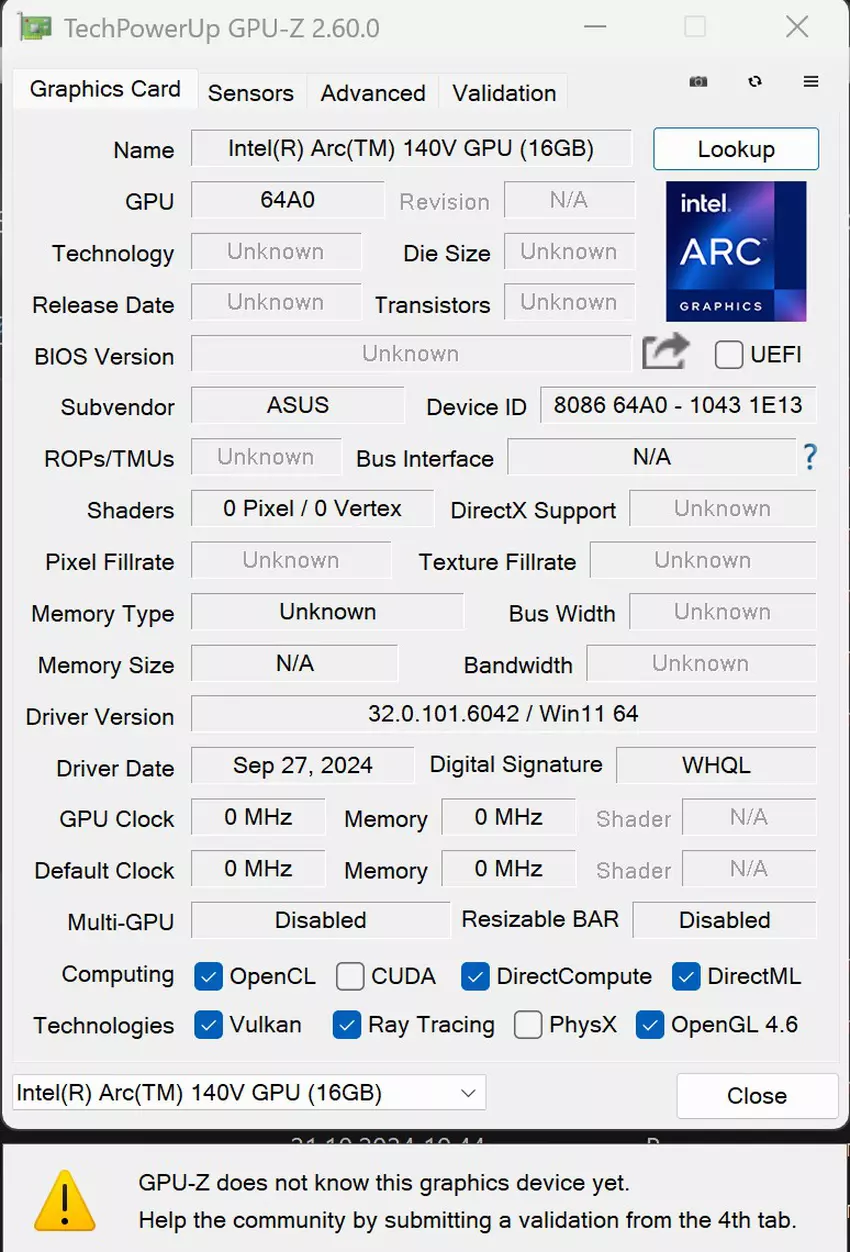The image size is (850, 1252).
Task: Expand the GPU selection dropdown
Action: click(x=468, y=1093)
